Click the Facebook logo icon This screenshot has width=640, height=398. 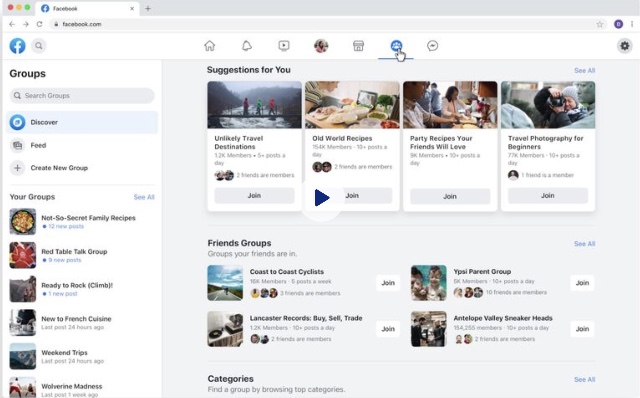[18, 46]
